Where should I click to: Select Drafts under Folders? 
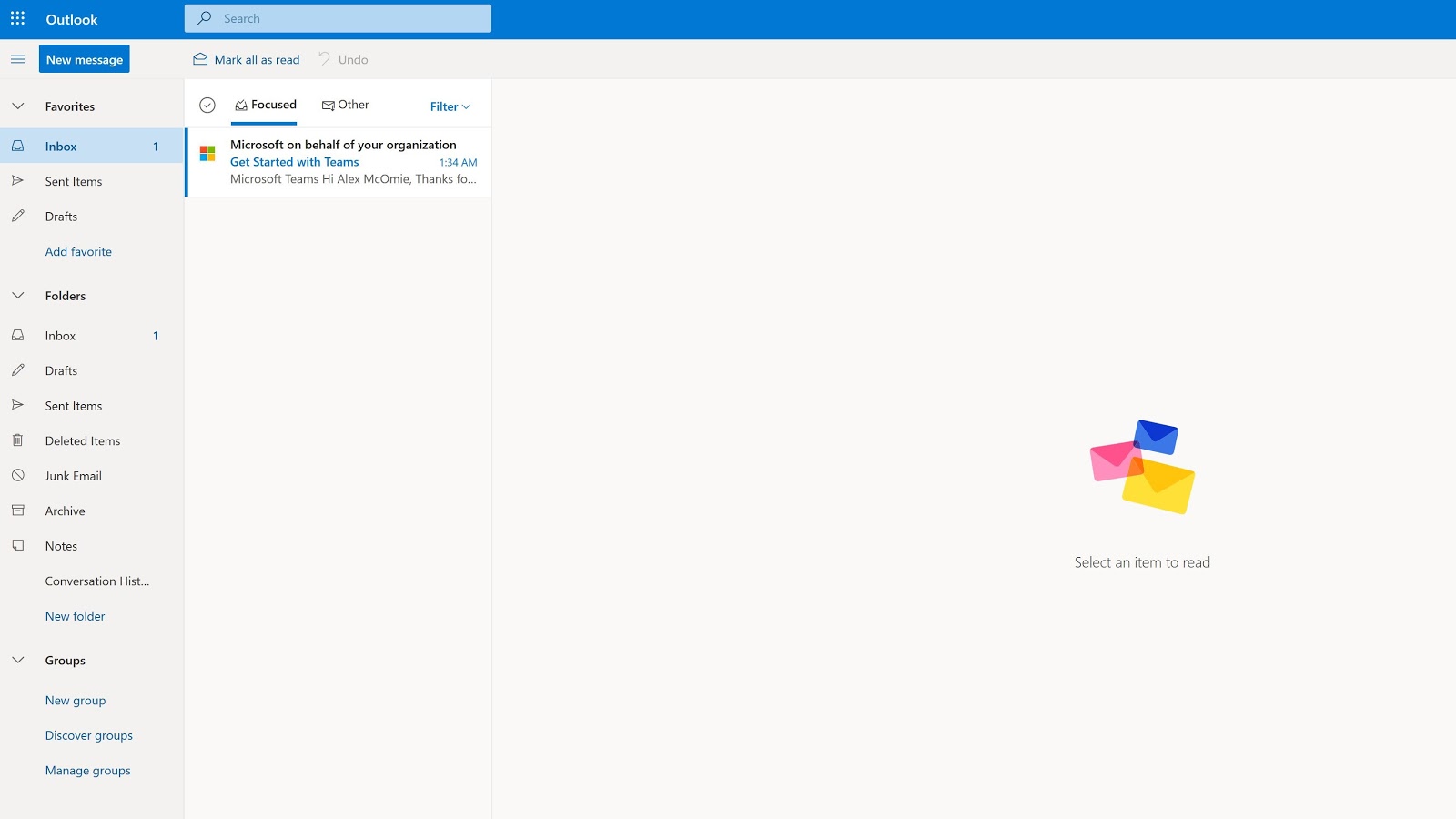[x=92, y=370]
